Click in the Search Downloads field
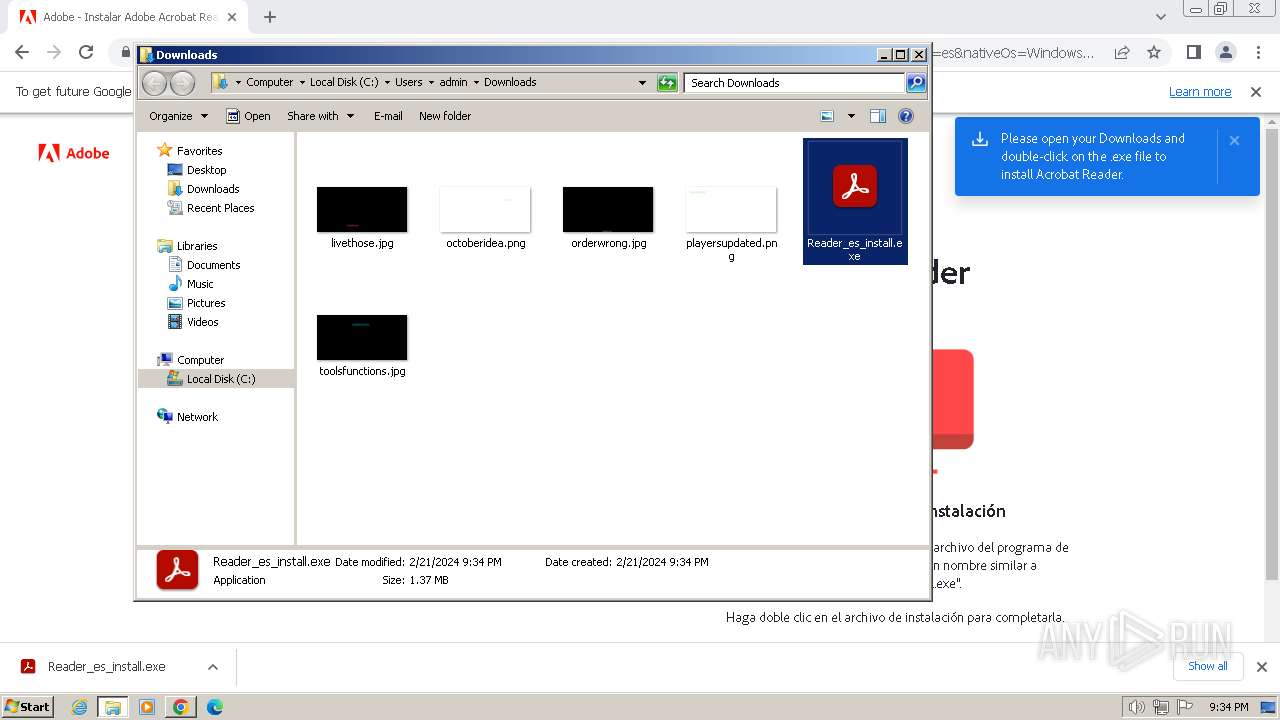The width and height of the screenshot is (1280, 720). point(795,83)
